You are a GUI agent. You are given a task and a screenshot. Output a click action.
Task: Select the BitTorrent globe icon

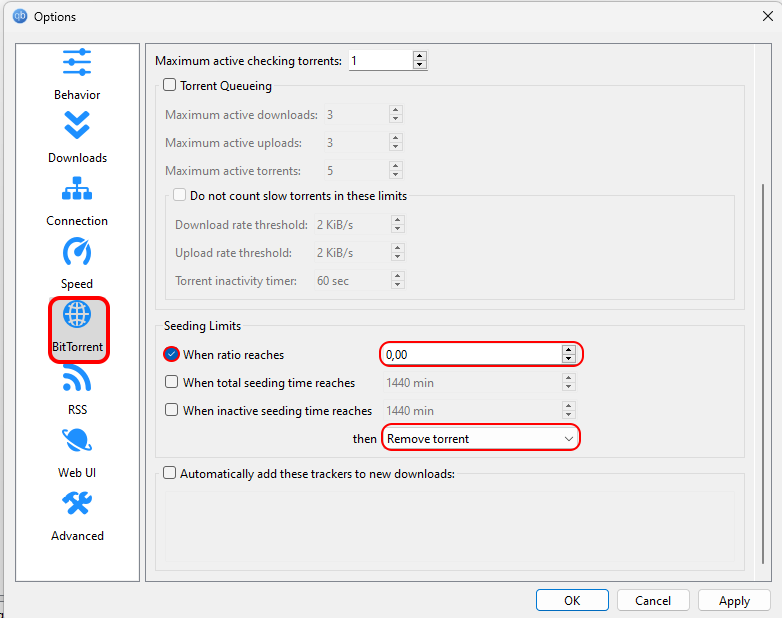click(77, 315)
